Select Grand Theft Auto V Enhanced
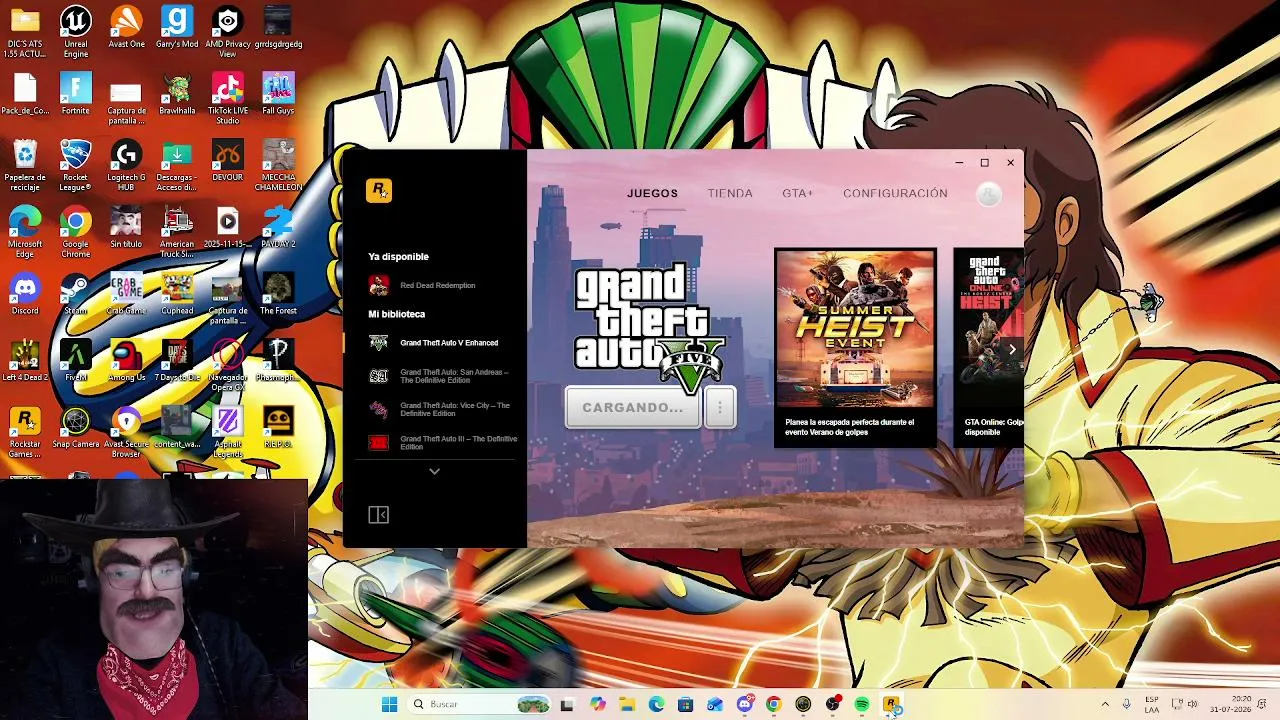1280x720 pixels. (435, 343)
